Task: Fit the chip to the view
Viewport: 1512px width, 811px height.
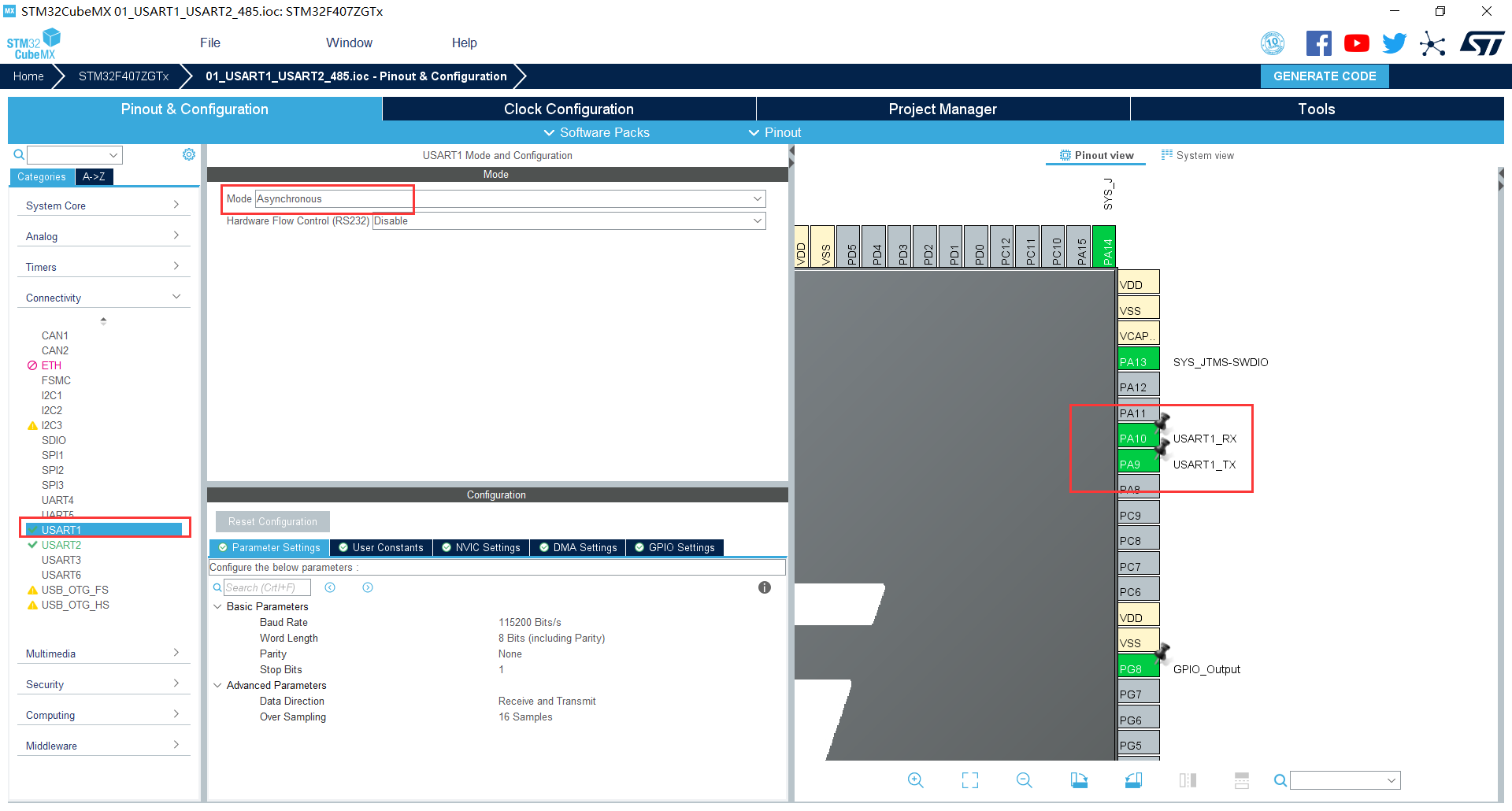Action: click(970, 780)
